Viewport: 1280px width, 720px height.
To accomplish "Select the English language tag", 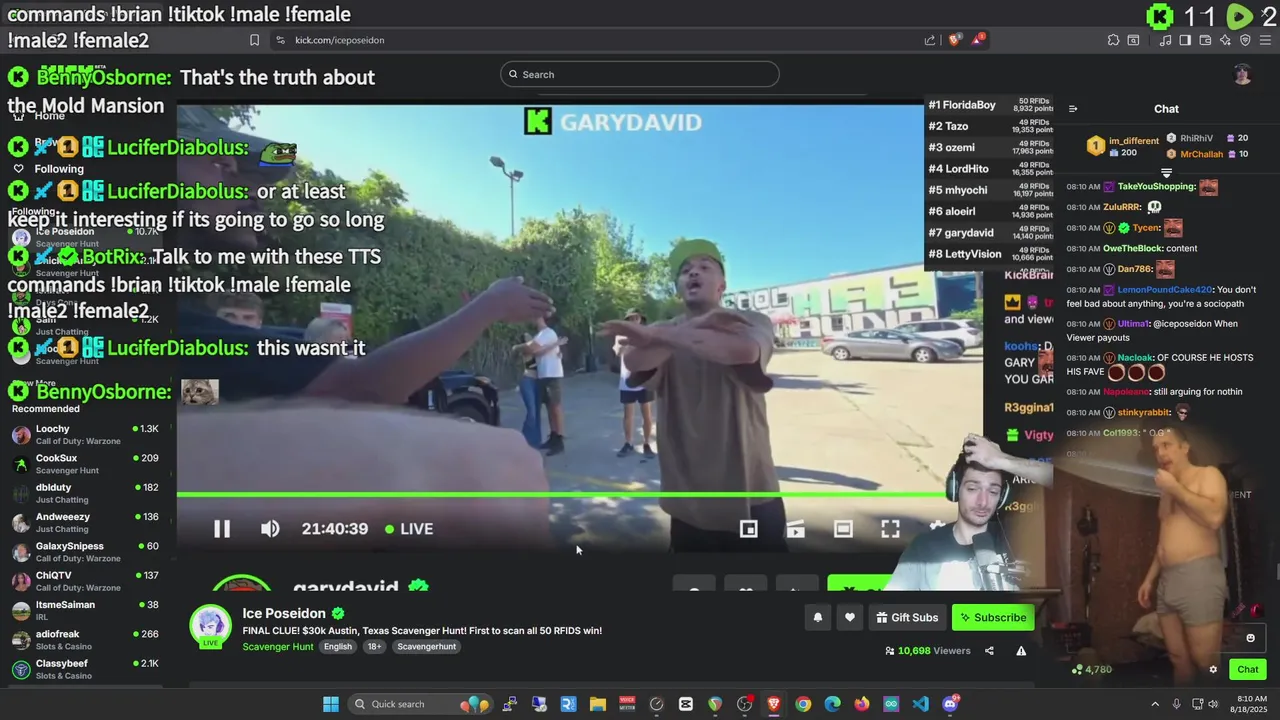I will [338, 647].
